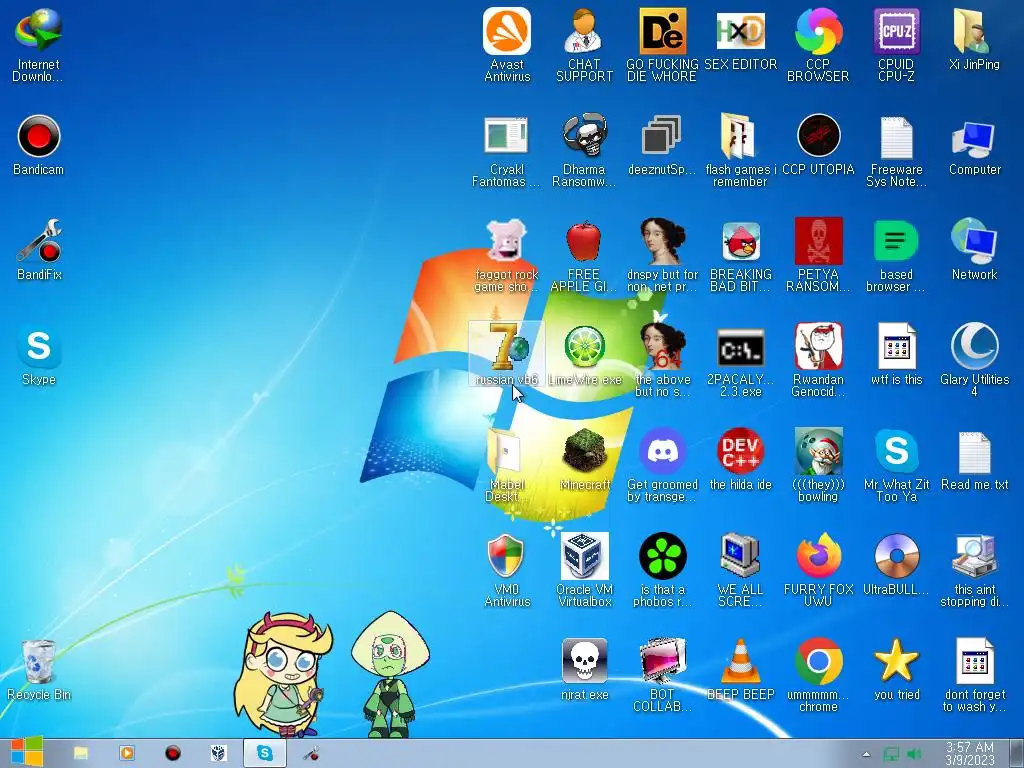This screenshot has width=1024, height=768.
Task: Switch to Skype in the taskbar
Action: [264, 753]
